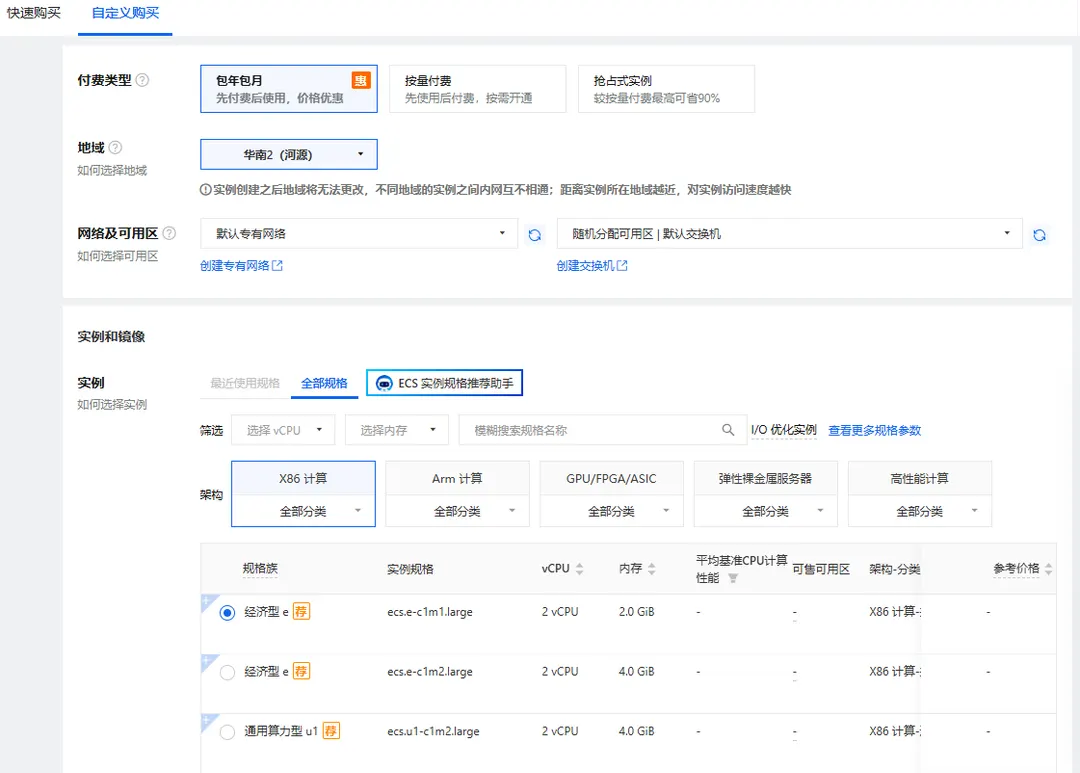
Task: Expand 全部分类 under Arm 计算
Action: 457,511
